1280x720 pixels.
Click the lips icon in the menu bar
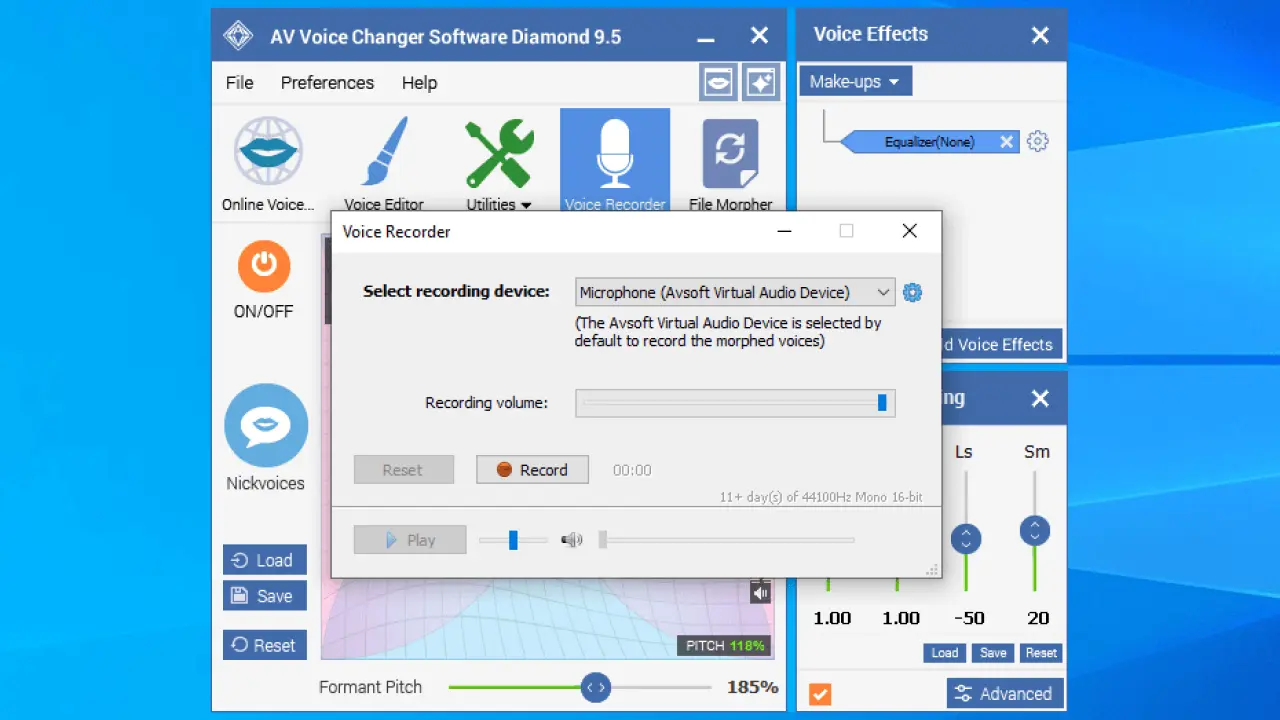tap(718, 83)
